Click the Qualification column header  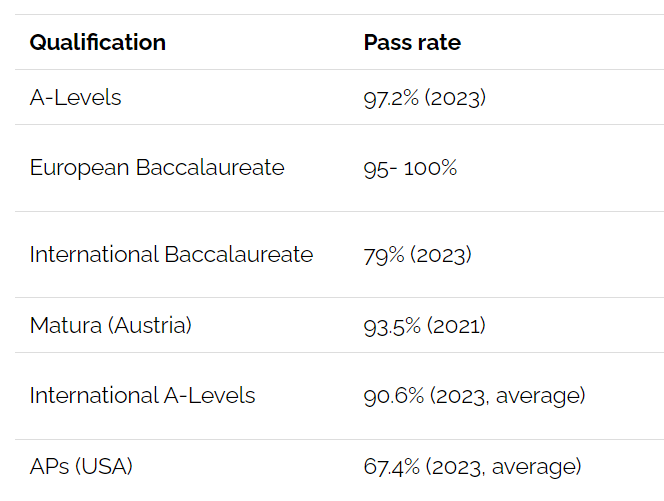[x=98, y=42]
